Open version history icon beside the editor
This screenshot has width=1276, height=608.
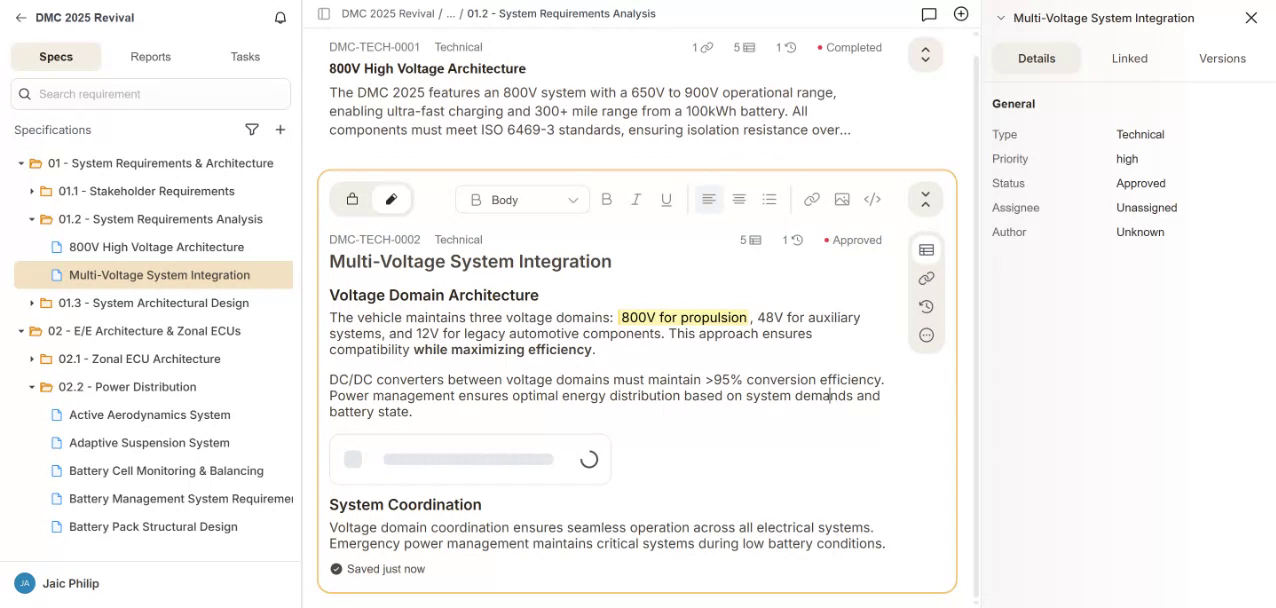pyautogui.click(x=926, y=307)
